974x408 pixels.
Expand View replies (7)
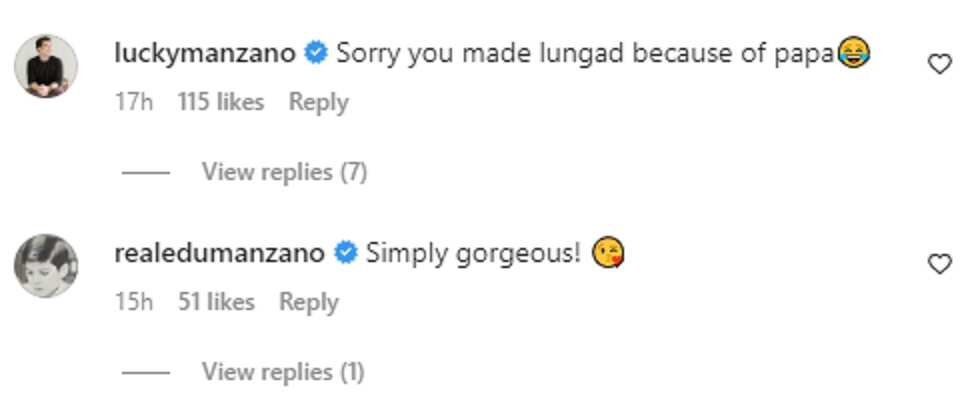click(x=284, y=172)
